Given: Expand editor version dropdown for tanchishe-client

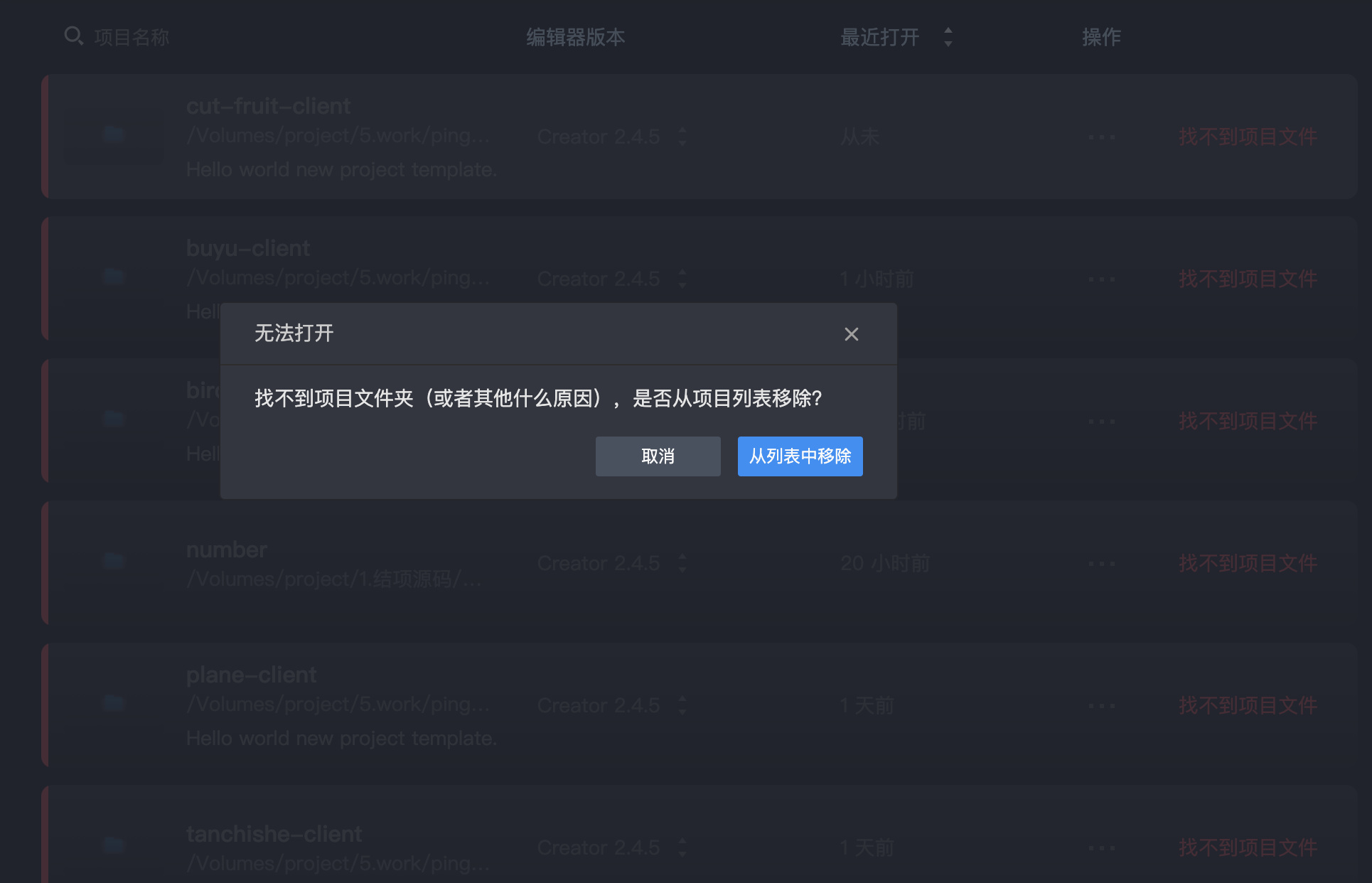Looking at the screenshot, I should [682, 847].
